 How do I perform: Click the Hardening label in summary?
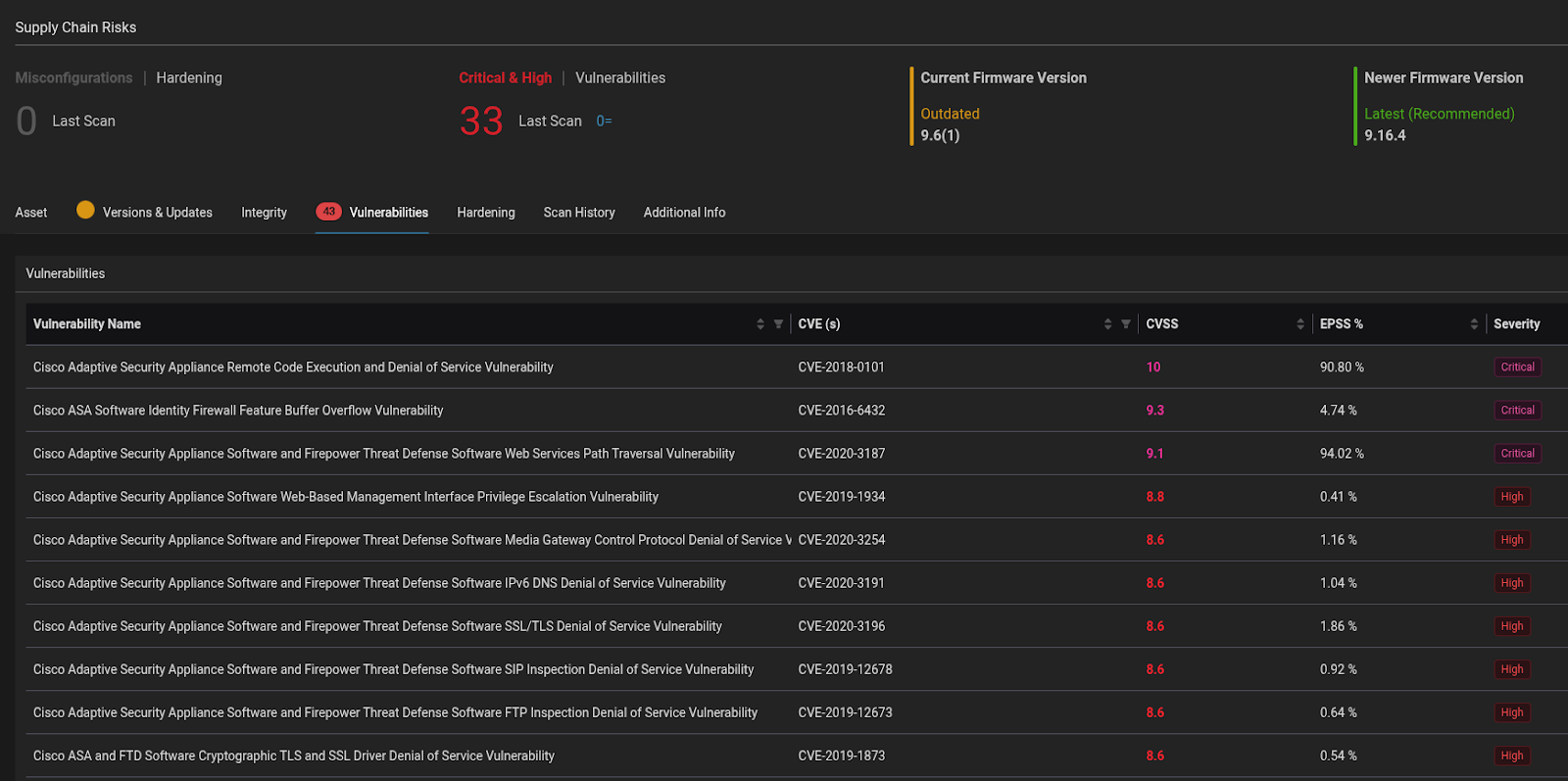point(189,78)
